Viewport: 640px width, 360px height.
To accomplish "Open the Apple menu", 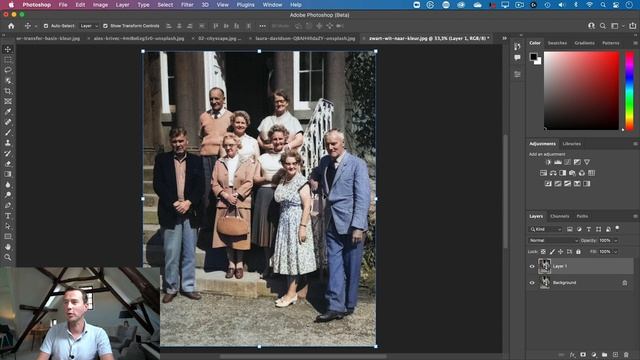I will click(x=11, y=5).
